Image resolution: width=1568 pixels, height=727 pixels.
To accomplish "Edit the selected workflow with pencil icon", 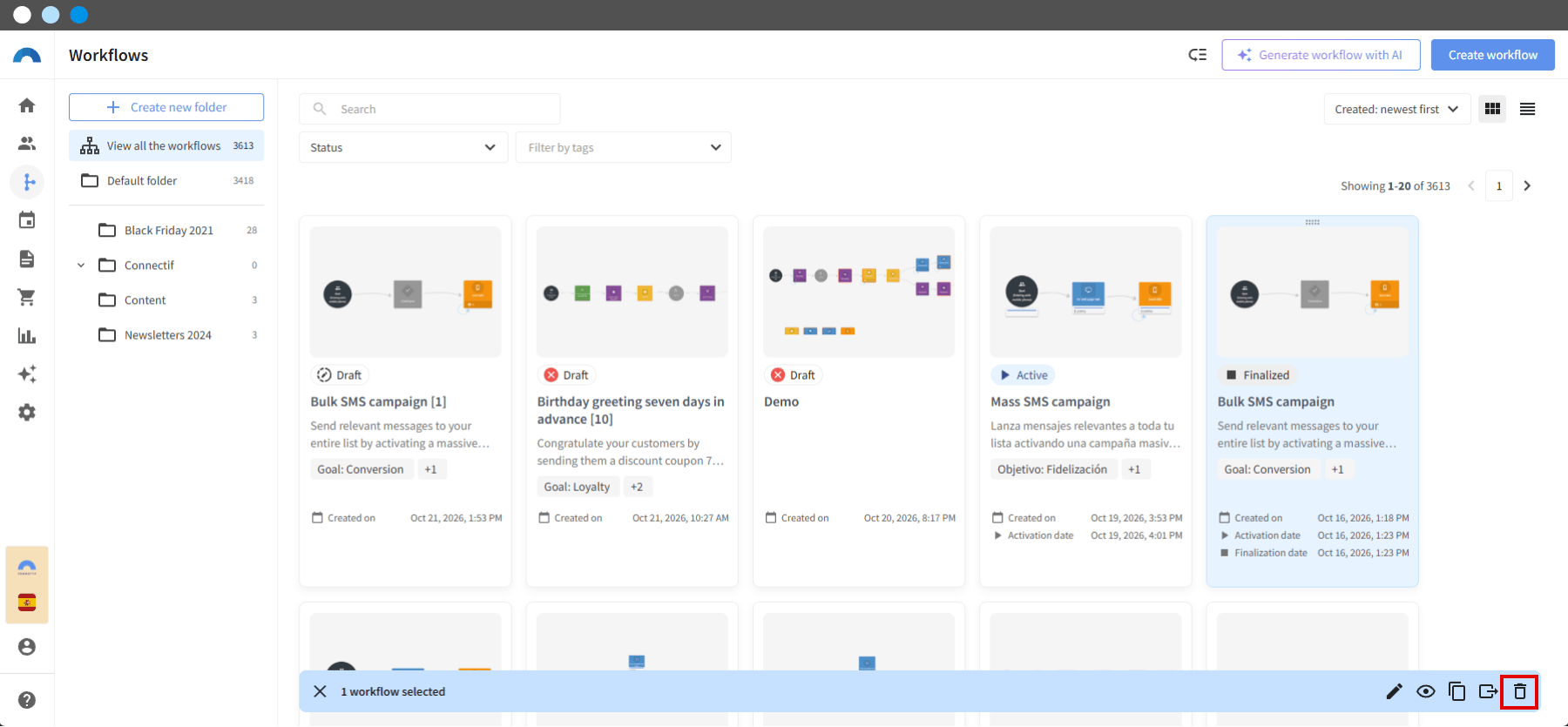I will (1395, 691).
